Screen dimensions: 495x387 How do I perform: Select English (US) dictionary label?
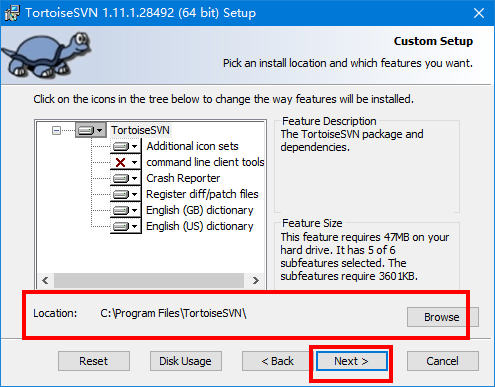coord(200,226)
